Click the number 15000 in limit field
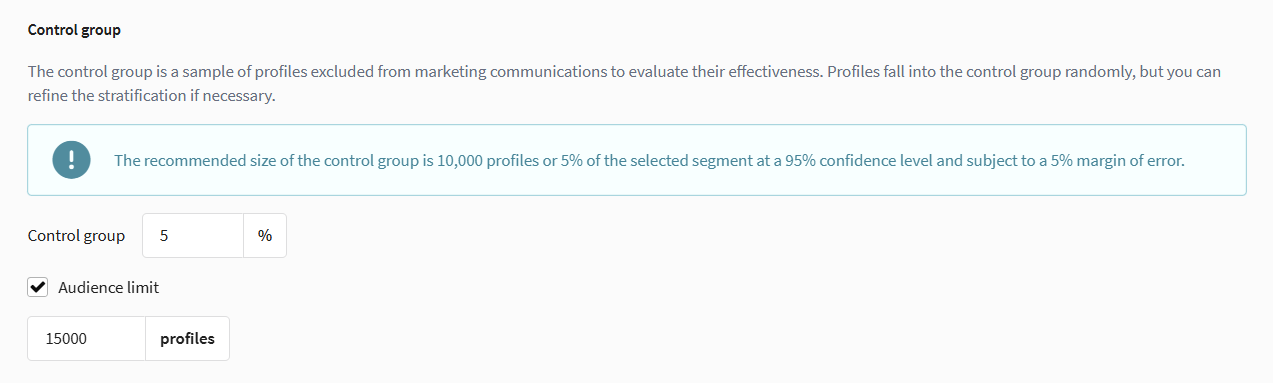 click(x=66, y=339)
